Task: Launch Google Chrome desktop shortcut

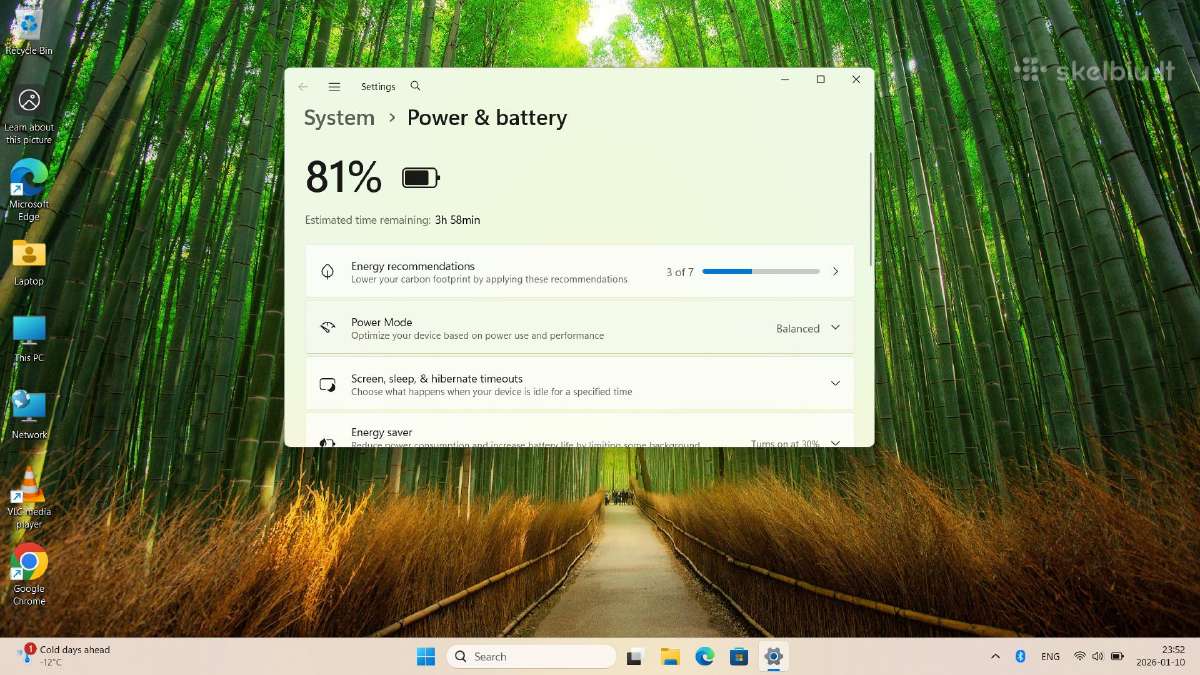Action: coord(29,575)
